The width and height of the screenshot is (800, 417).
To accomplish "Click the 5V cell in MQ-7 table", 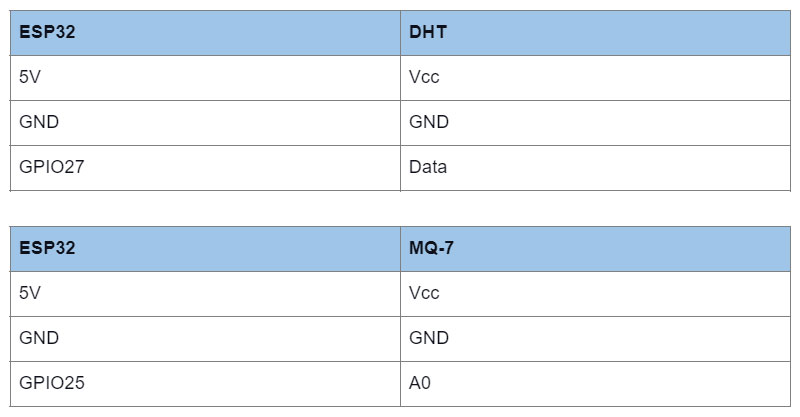I will click(x=205, y=293).
